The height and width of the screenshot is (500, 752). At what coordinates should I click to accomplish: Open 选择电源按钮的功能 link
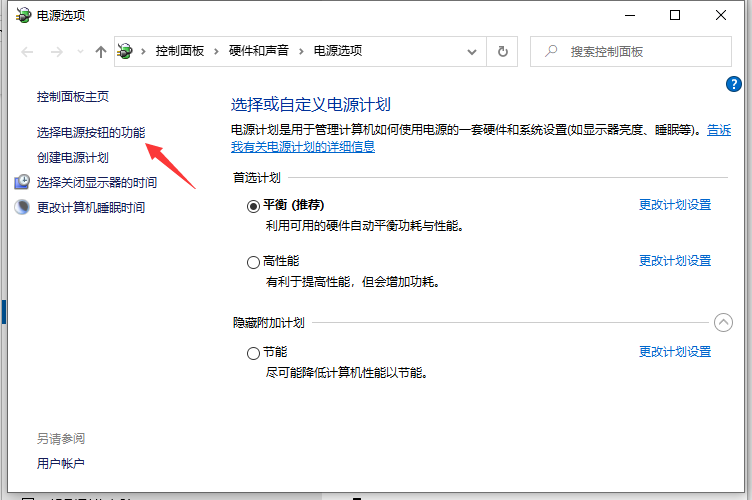coord(91,132)
